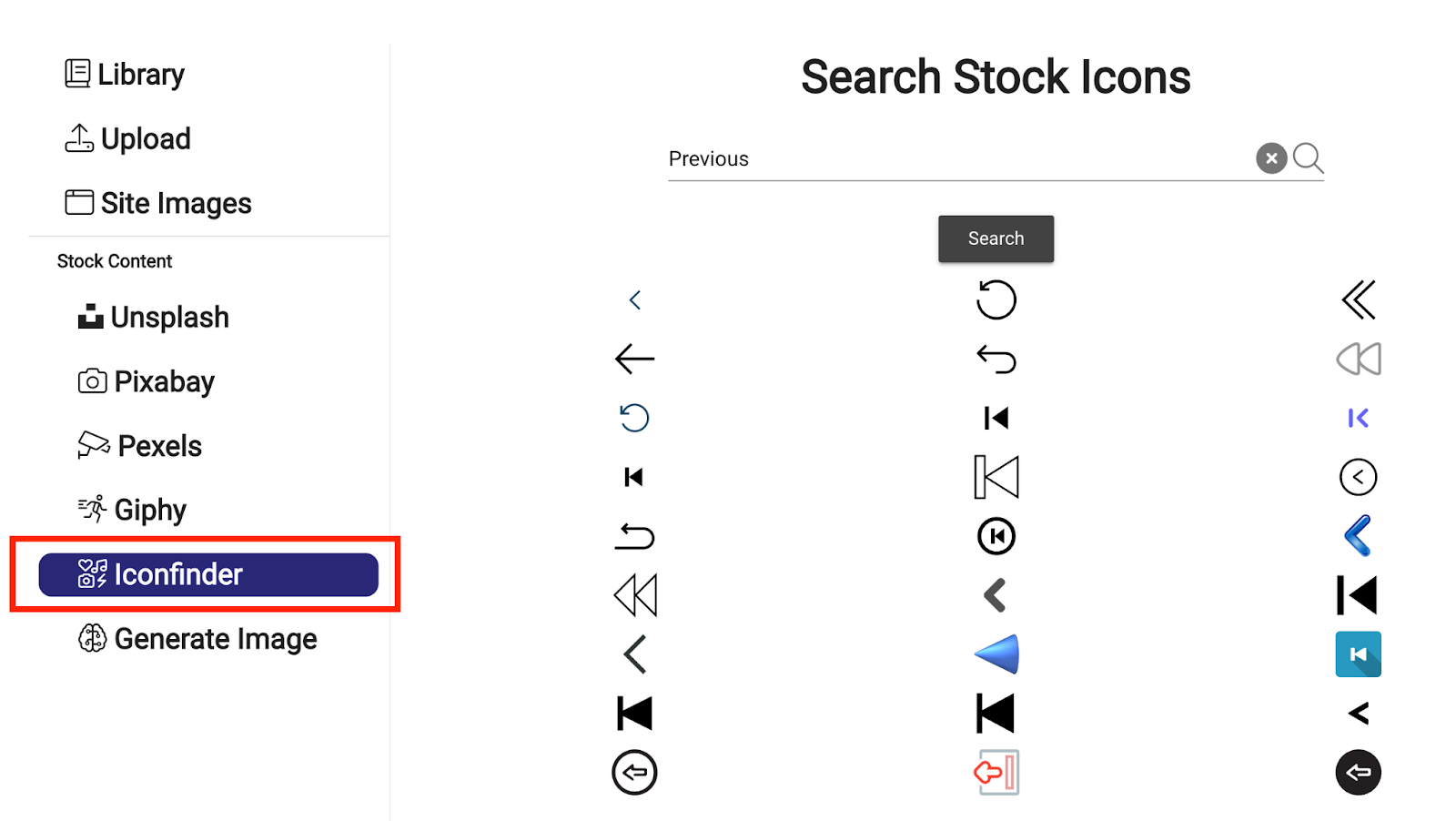Browse Pixabay stock photos

point(147,381)
